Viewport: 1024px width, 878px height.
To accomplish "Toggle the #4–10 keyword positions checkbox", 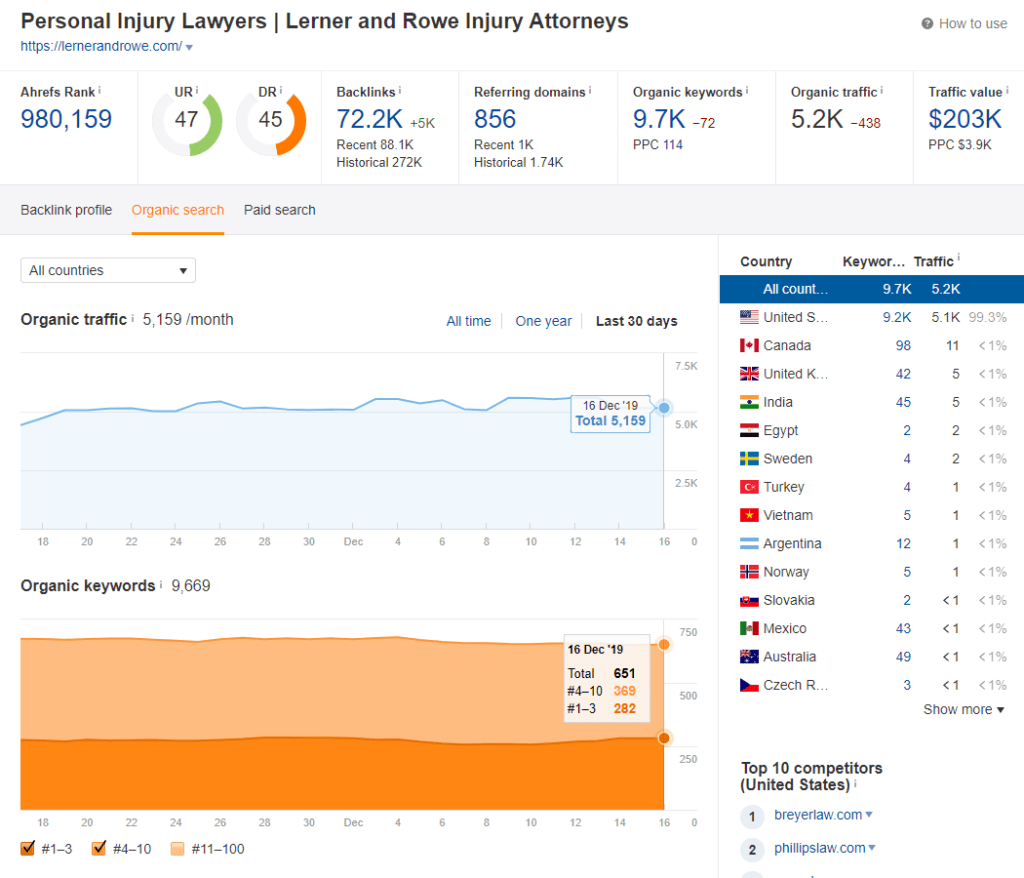I will click(x=99, y=849).
